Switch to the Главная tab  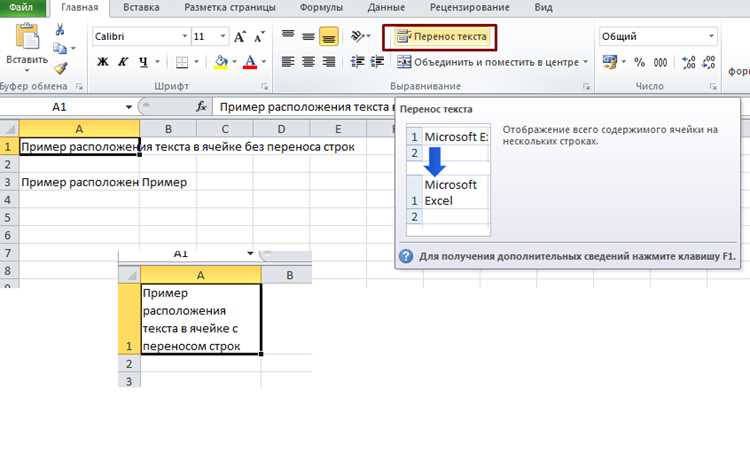point(79,8)
